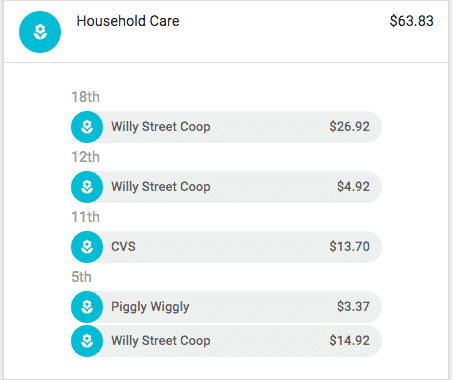Image resolution: width=453 pixels, height=380 pixels.
Task: Collapse the Household Care category header
Action: [x=226, y=32]
